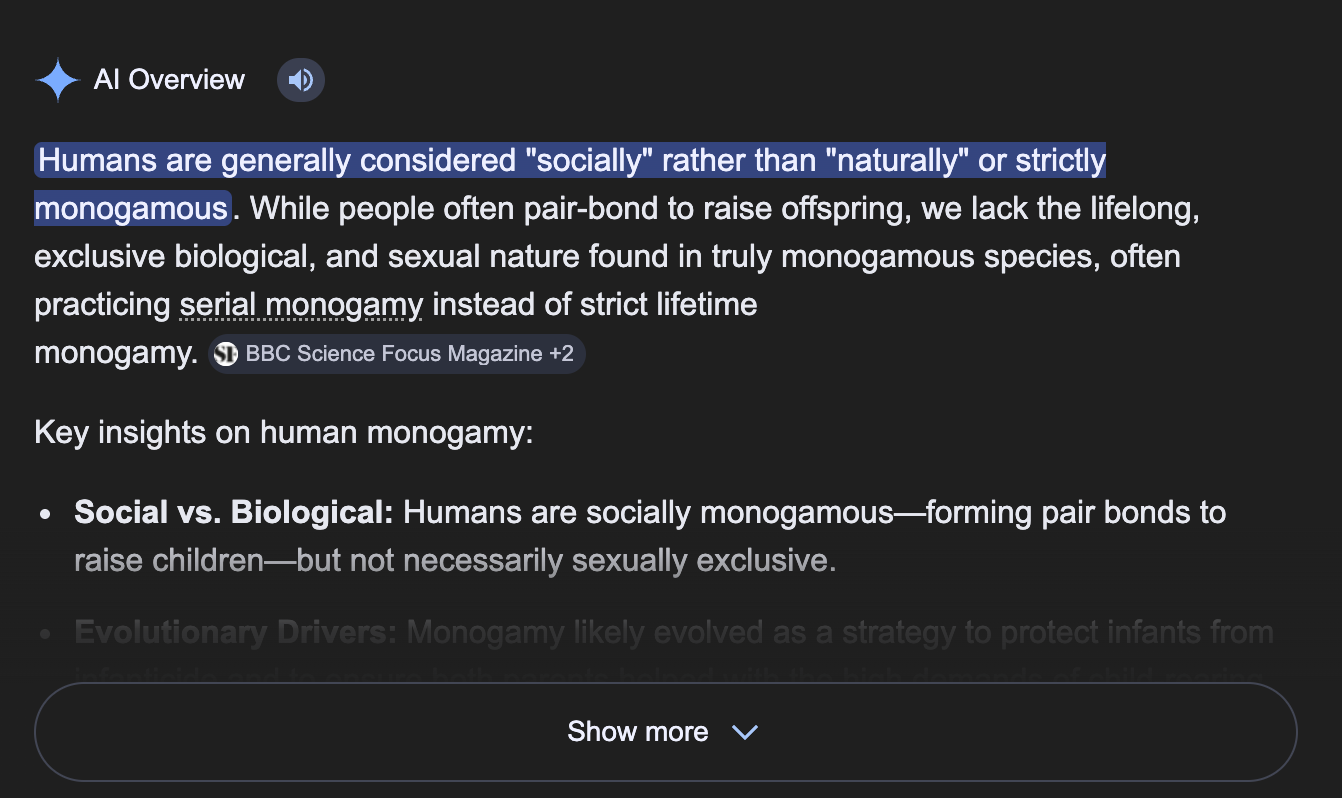Click the bullet dot before Social vs. Biological
1342x798 pixels.
pyautogui.click(x=45, y=514)
